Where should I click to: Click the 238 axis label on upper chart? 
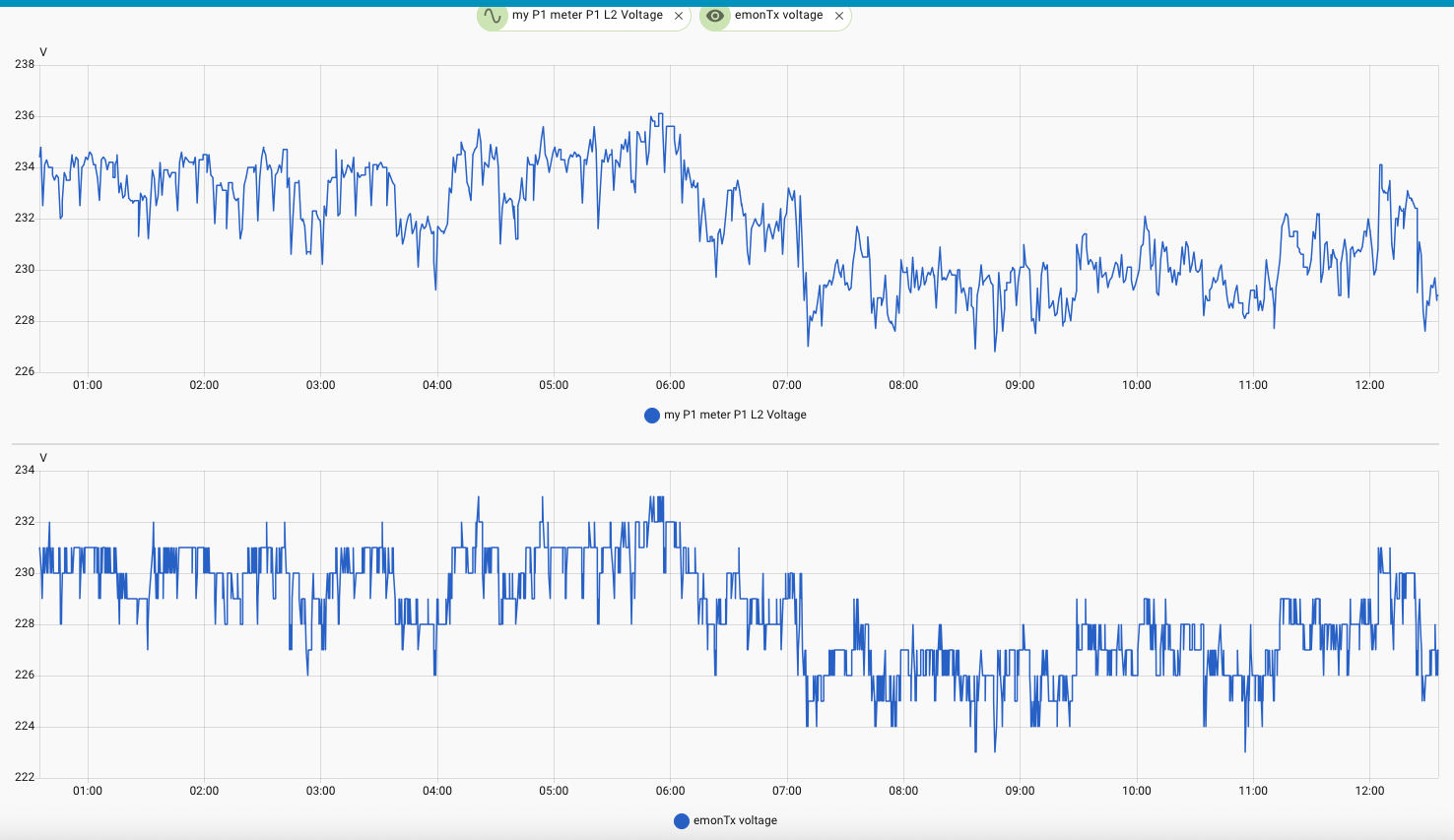(x=25, y=65)
